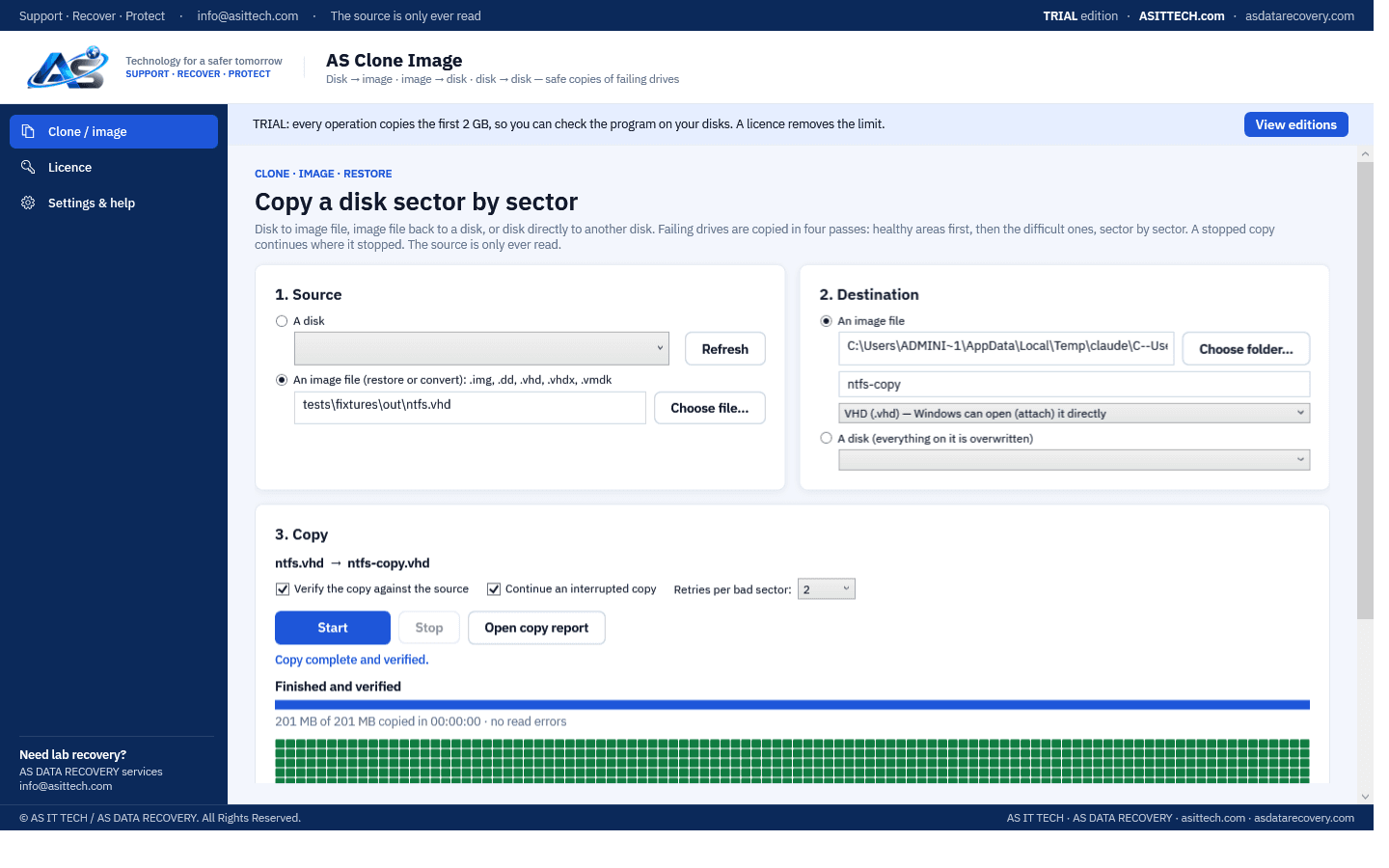The image size is (1389, 868).
Task: Click the scrollbar up arrow
Action: pos(1365,154)
